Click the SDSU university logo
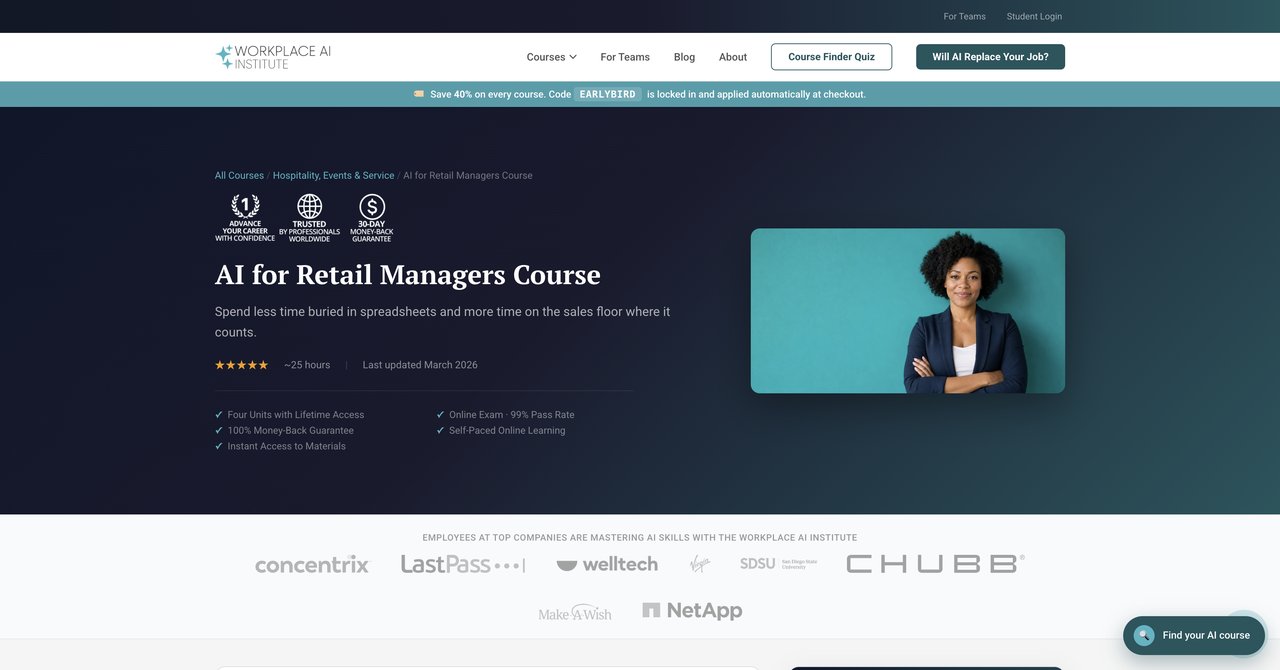Screen dimensions: 1280x670 tap(779, 564)
